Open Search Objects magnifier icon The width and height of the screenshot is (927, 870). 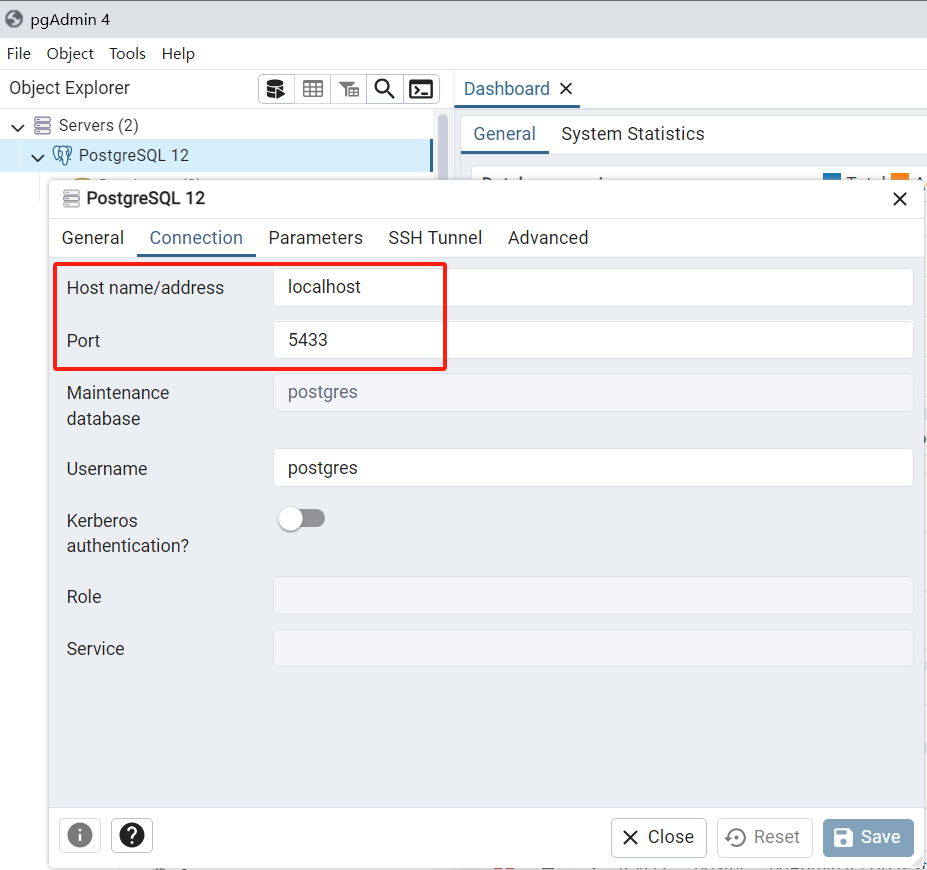[x=385, y=89]
